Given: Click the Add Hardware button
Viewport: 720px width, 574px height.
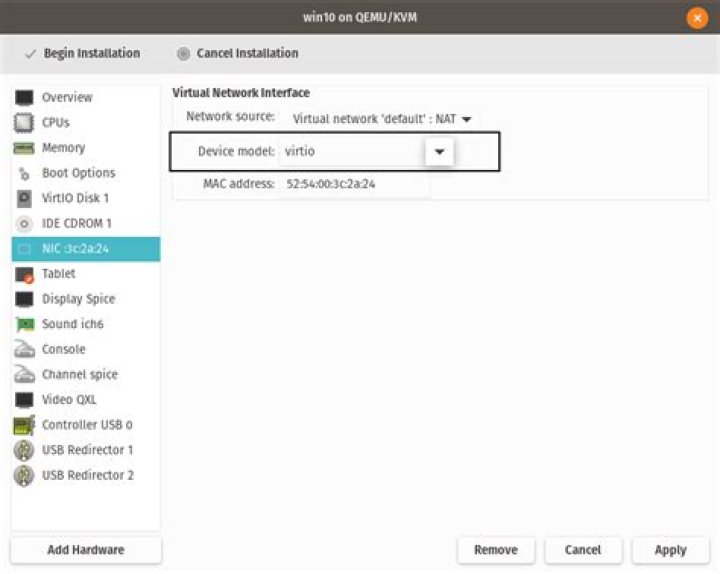Looking at the screenshot, I should tap(86, 550).
